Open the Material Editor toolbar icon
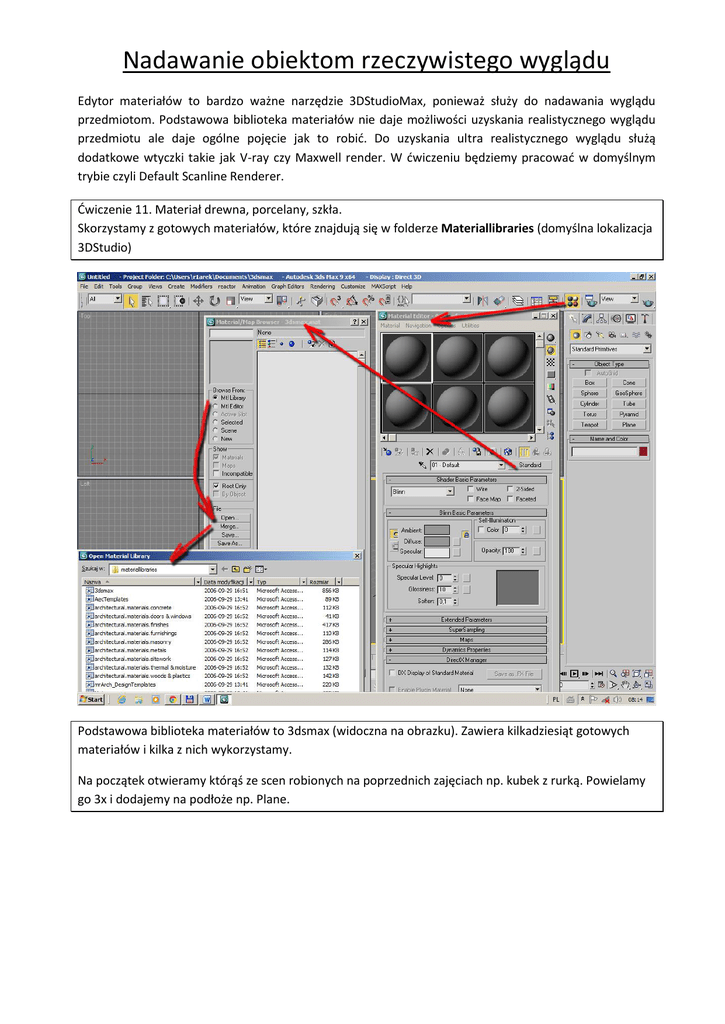 coord(572,299)
